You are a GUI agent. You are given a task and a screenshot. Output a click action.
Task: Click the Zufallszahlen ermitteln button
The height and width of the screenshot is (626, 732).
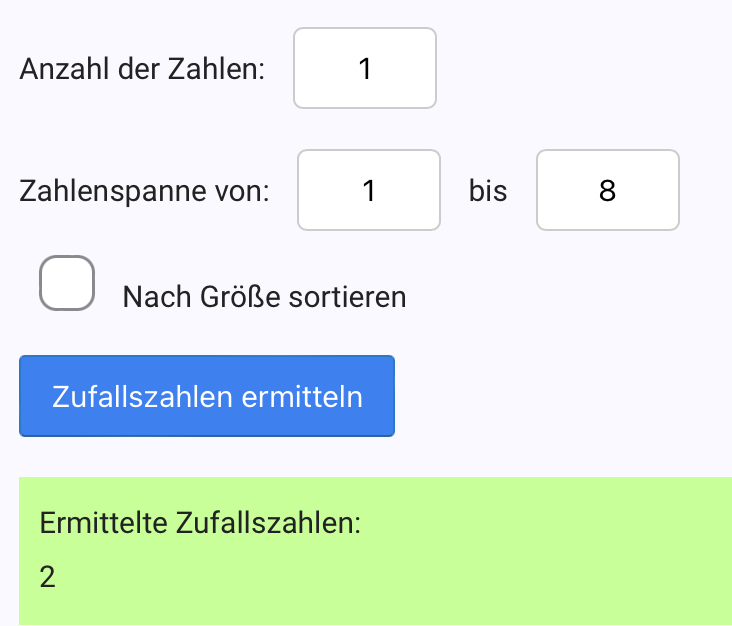tap(207, 396)
